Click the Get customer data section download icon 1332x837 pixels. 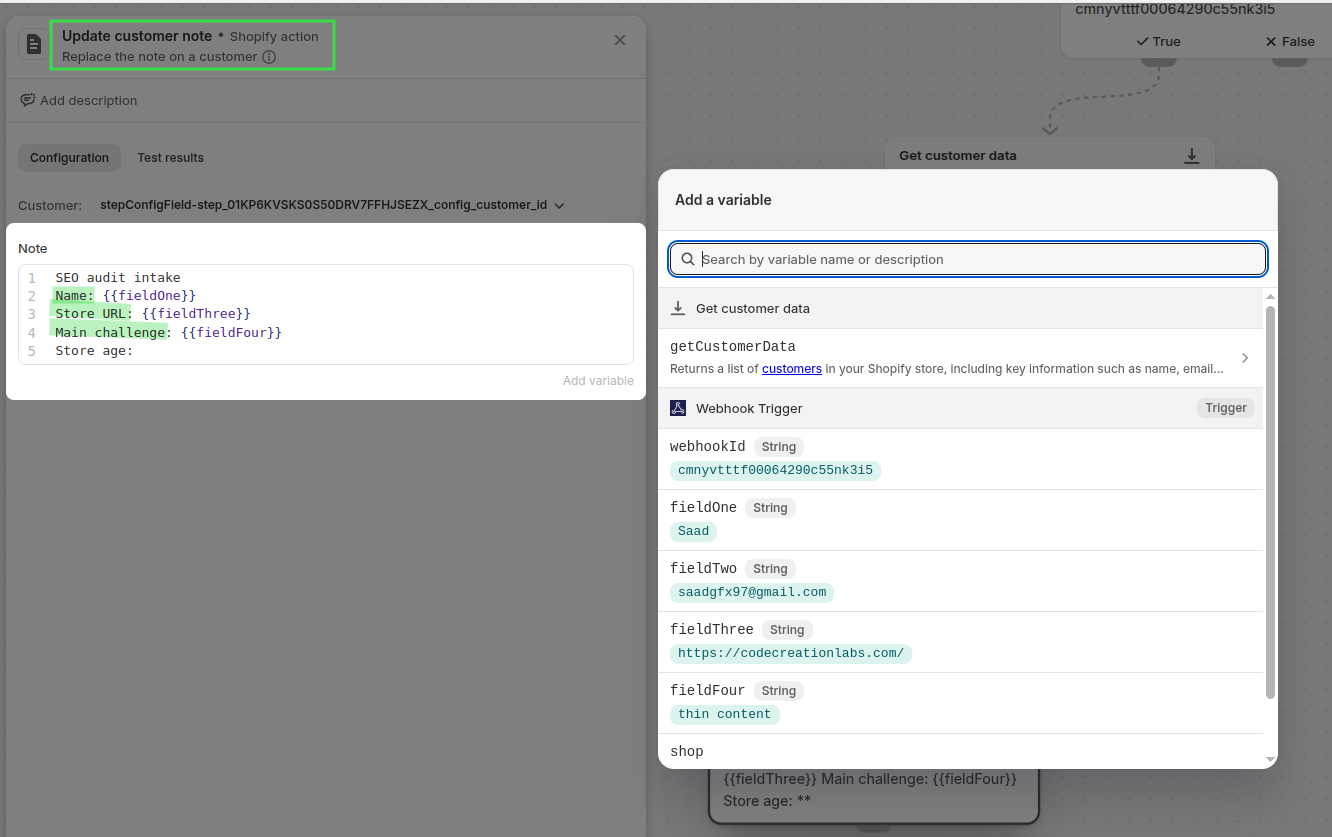click(678, 308)
